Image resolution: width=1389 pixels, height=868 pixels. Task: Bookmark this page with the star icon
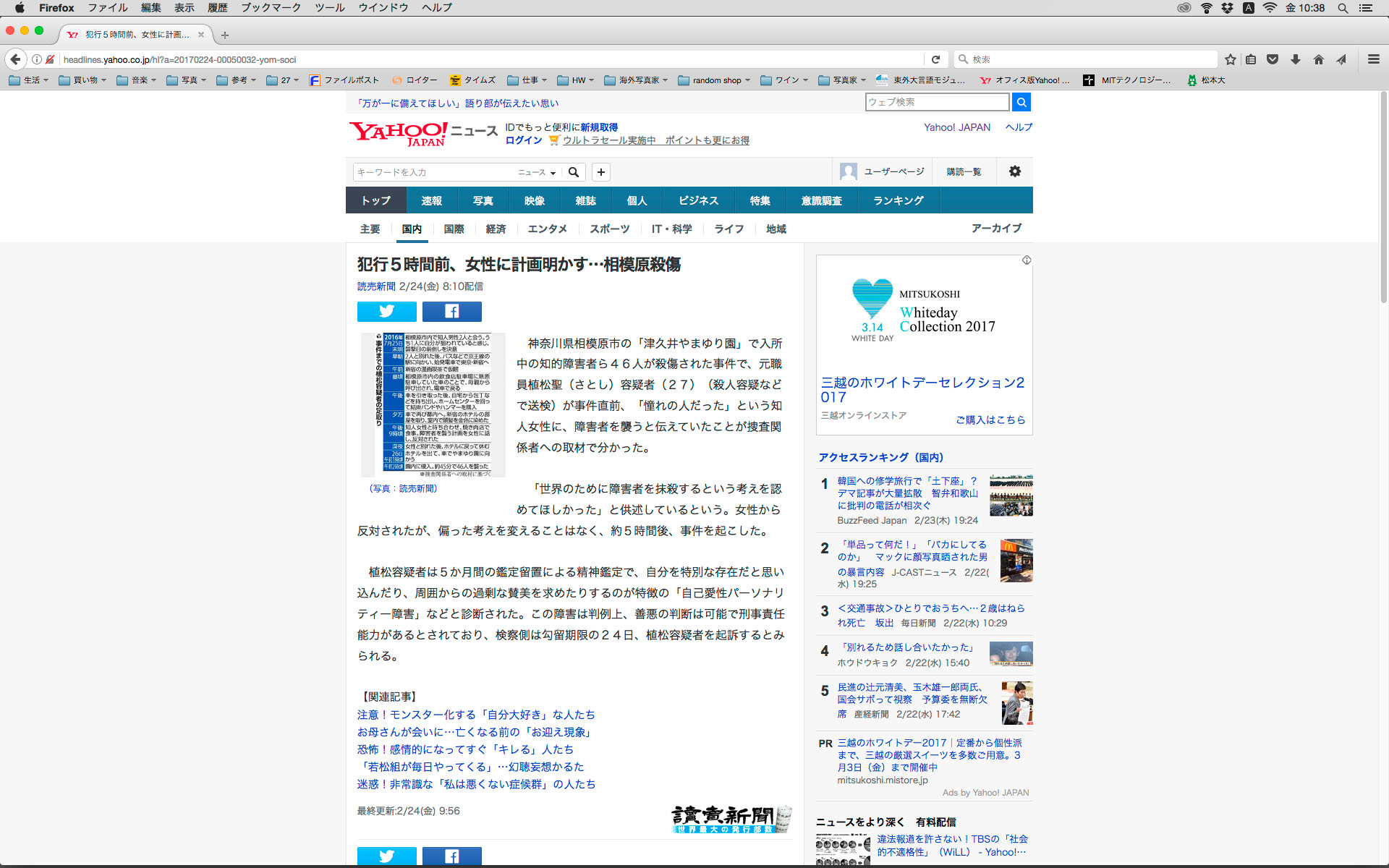click(1230, 59)
